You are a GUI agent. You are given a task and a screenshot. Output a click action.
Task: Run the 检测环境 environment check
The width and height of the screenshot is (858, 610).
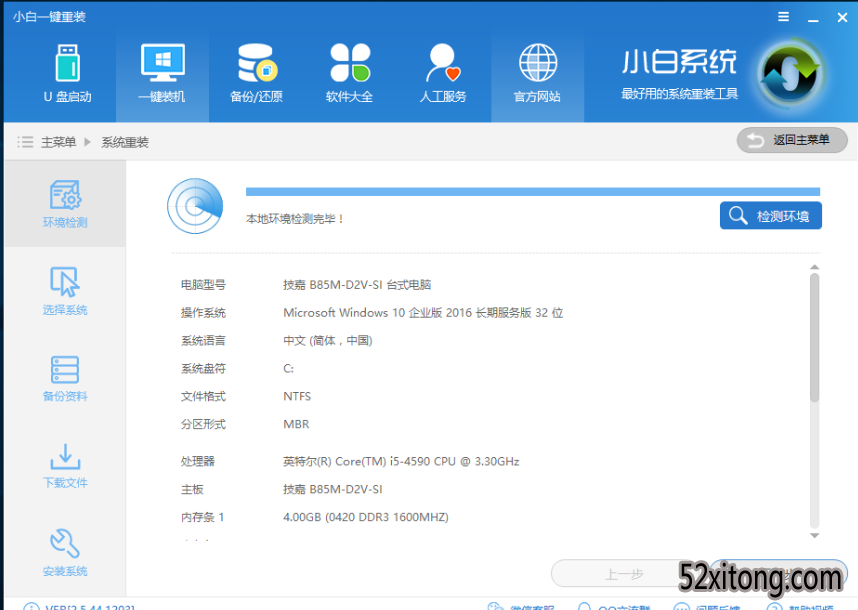click(x=770, y=216)
